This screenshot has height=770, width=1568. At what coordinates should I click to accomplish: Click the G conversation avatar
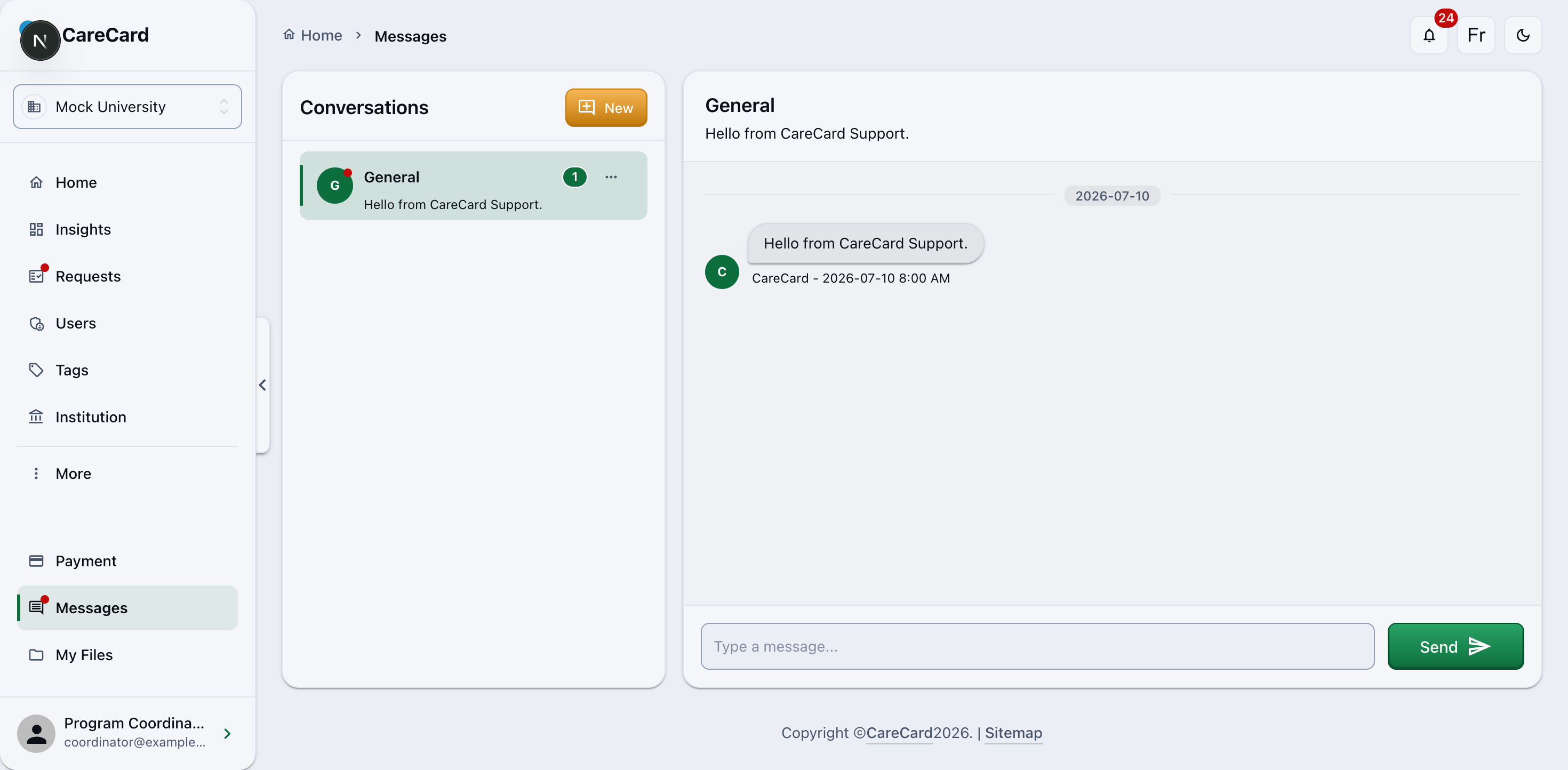[x=335, y=186]
